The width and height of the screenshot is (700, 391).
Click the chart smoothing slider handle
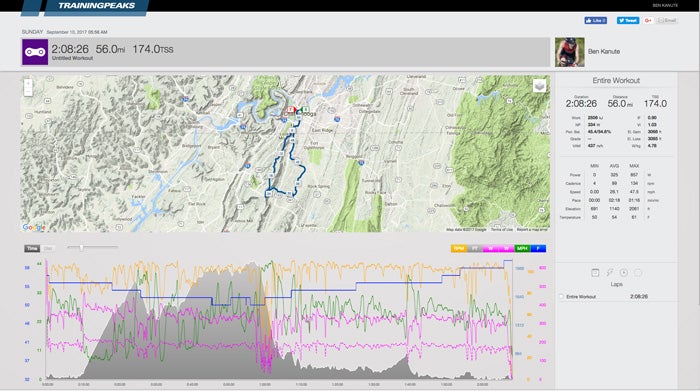pos(81,247)
